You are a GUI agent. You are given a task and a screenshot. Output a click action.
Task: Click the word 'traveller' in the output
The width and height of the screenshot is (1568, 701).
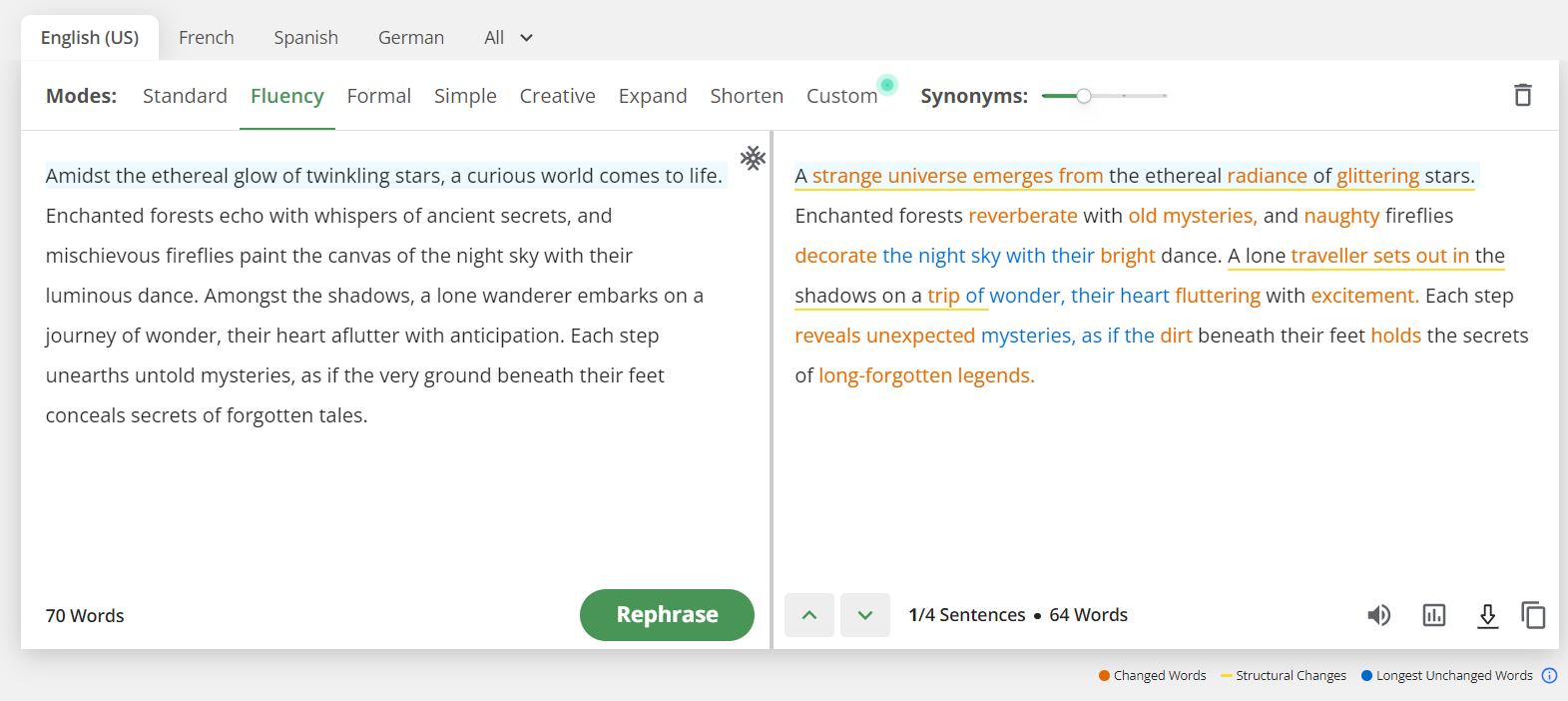pos(1328,256)
